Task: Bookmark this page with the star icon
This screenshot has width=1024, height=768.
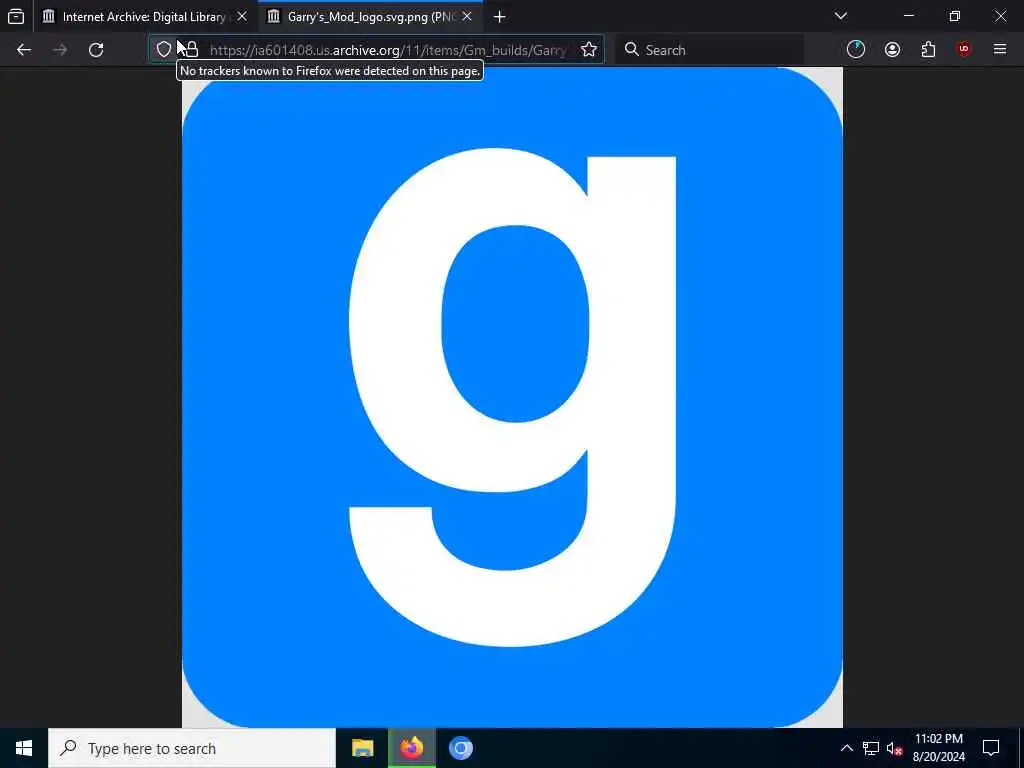Action: 588,50
